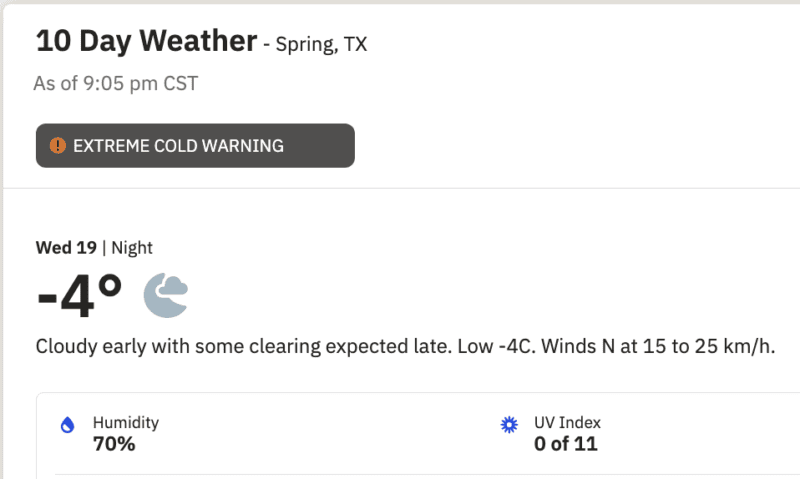The height and width of the screenshot is (479, 800).
Task: Click the Wed 19 date label
Action: (x=66, y=247)
